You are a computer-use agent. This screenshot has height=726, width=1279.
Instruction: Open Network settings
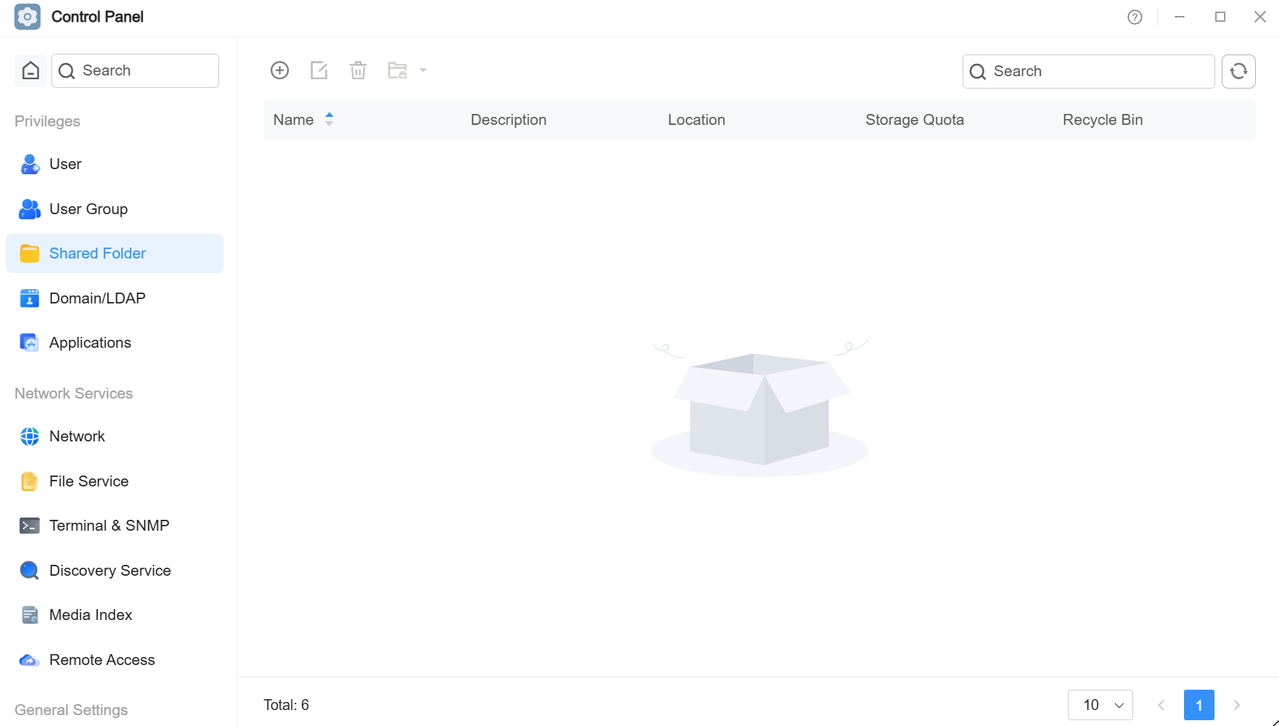tap(115, 437)
